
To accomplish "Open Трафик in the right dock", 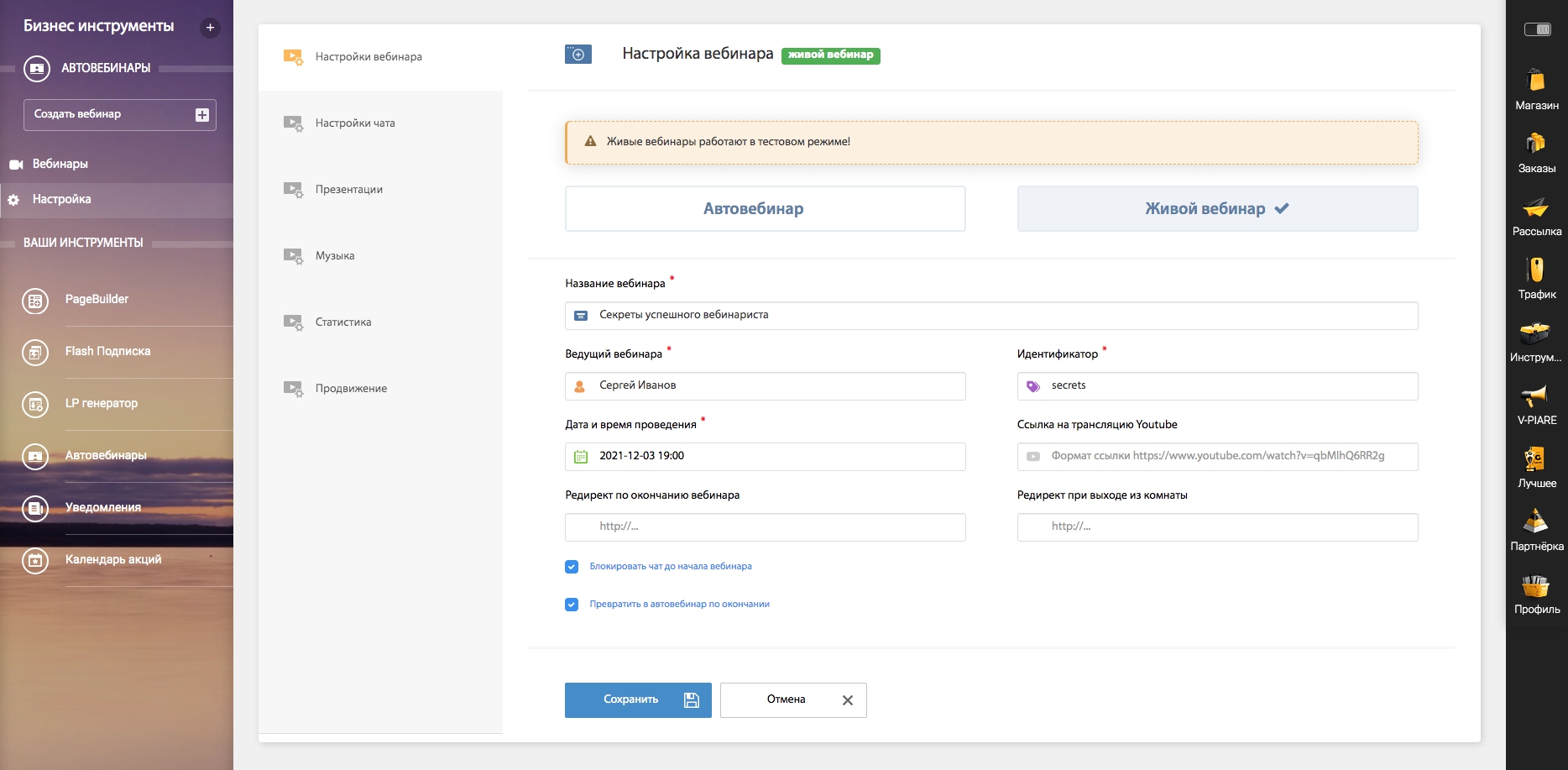I will point(1536,278).
